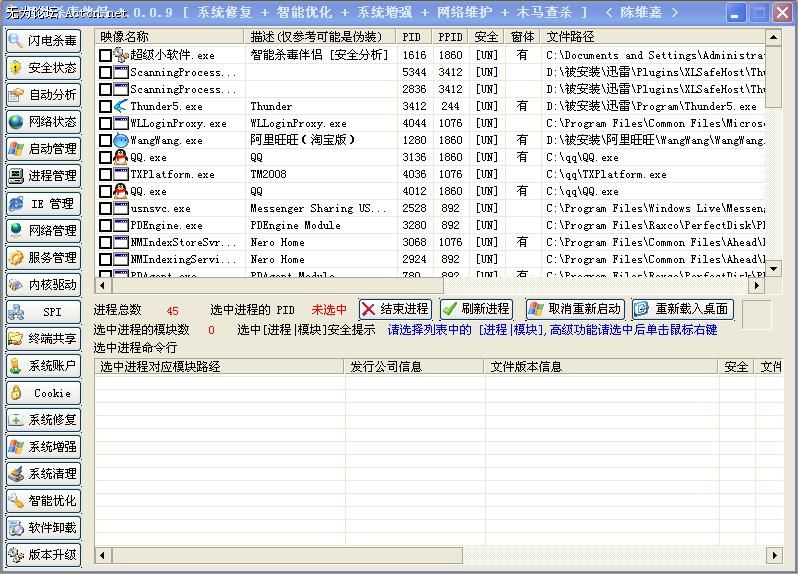Check the 超级小软件.exe process checkbox
Viewport: 798px width, 574px height.
pyautogui.click(x=105, y=55)
